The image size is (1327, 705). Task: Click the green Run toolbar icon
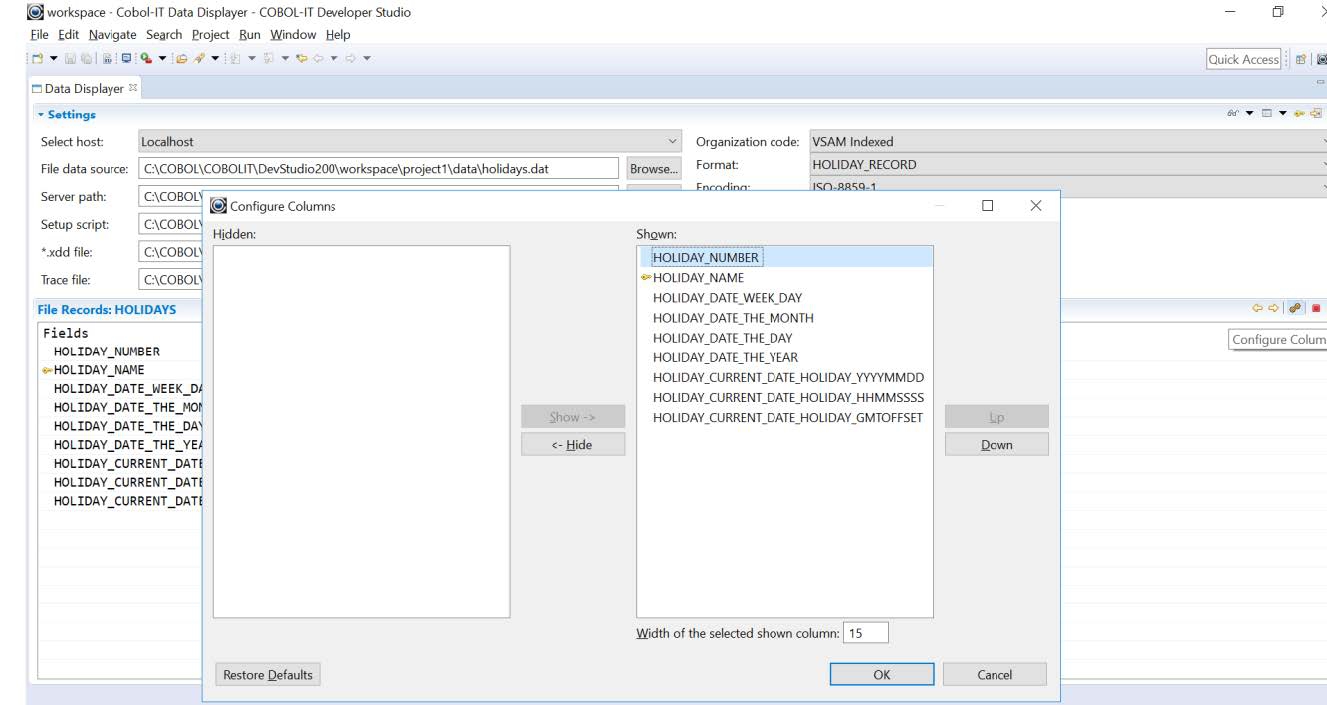coord(145,59)
